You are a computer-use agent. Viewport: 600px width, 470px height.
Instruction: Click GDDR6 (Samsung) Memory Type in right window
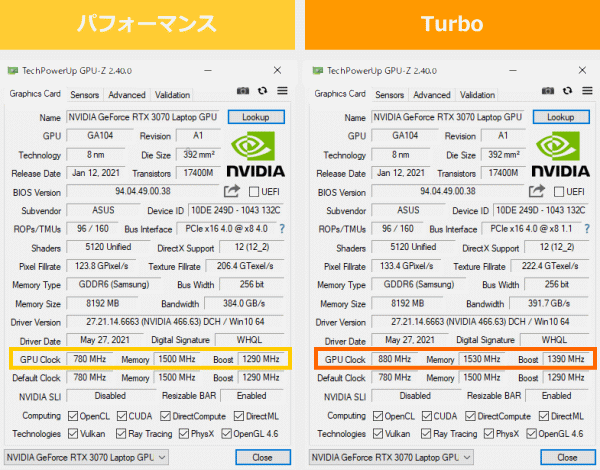pyautogui.click(x=419, y=284)
